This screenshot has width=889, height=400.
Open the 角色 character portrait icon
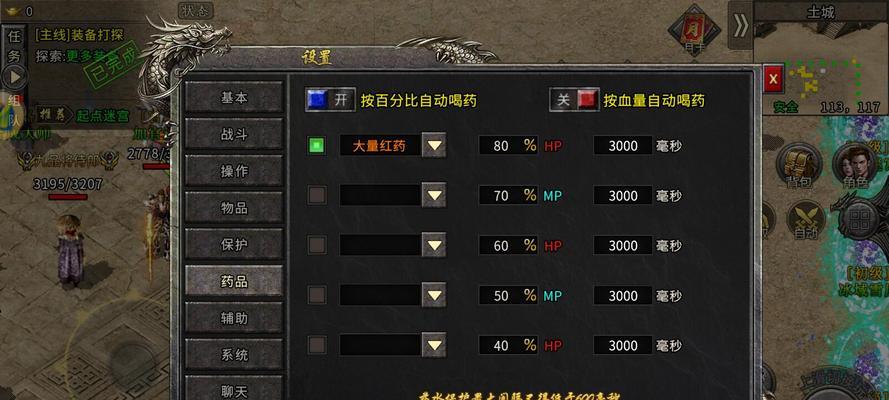click(x=855, y=165)
